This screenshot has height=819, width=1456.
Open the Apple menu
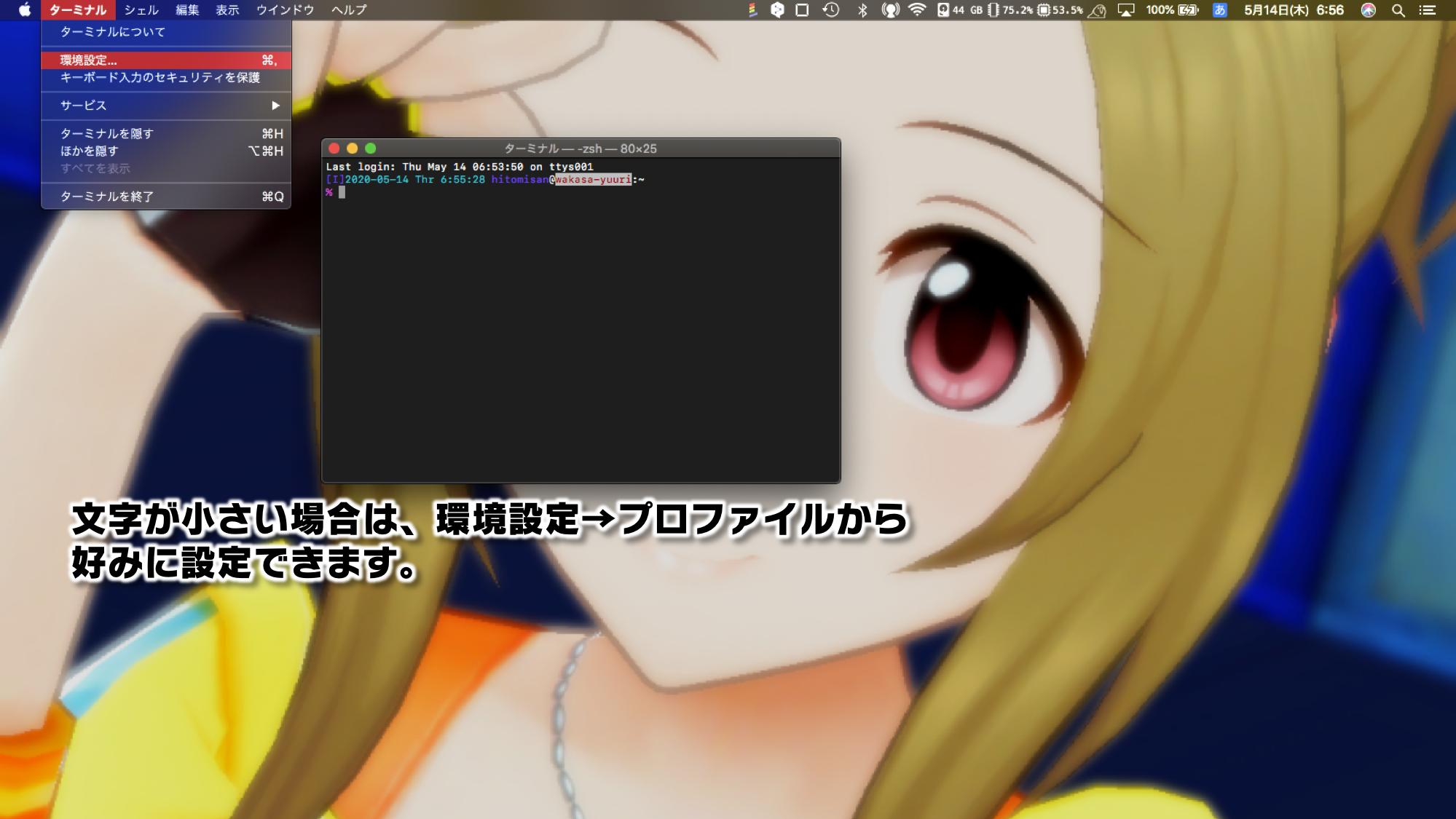pos(25,9)
